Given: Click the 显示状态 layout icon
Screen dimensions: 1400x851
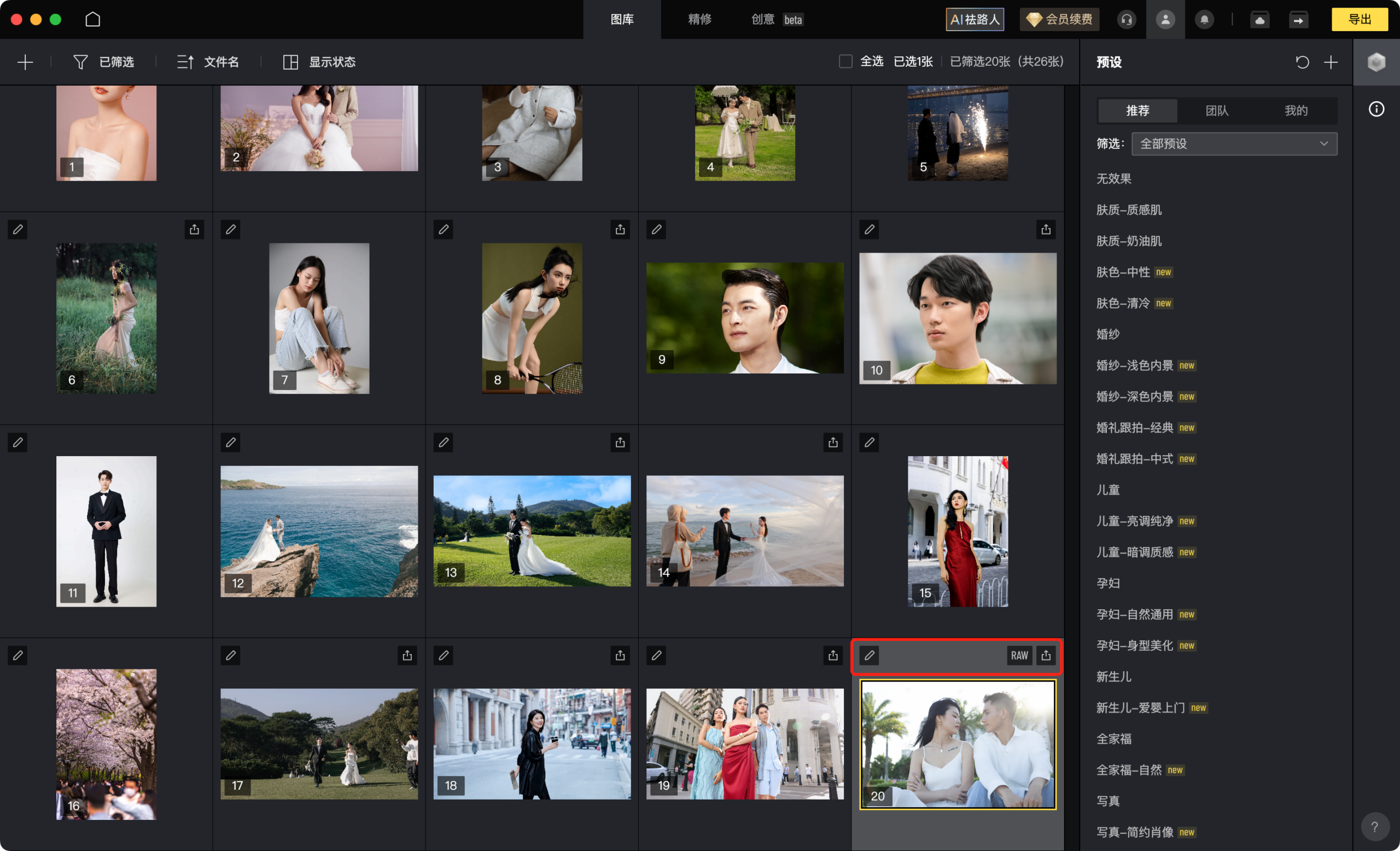Looking at the screenshot, I should [x=290, y=62].
